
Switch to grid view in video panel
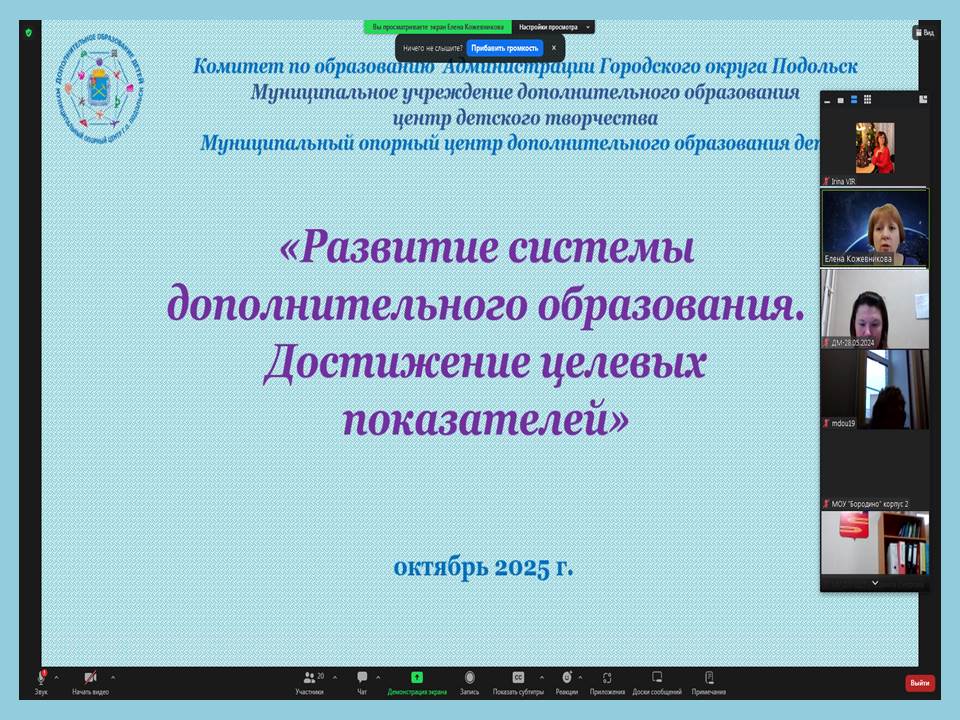[867, 100]
